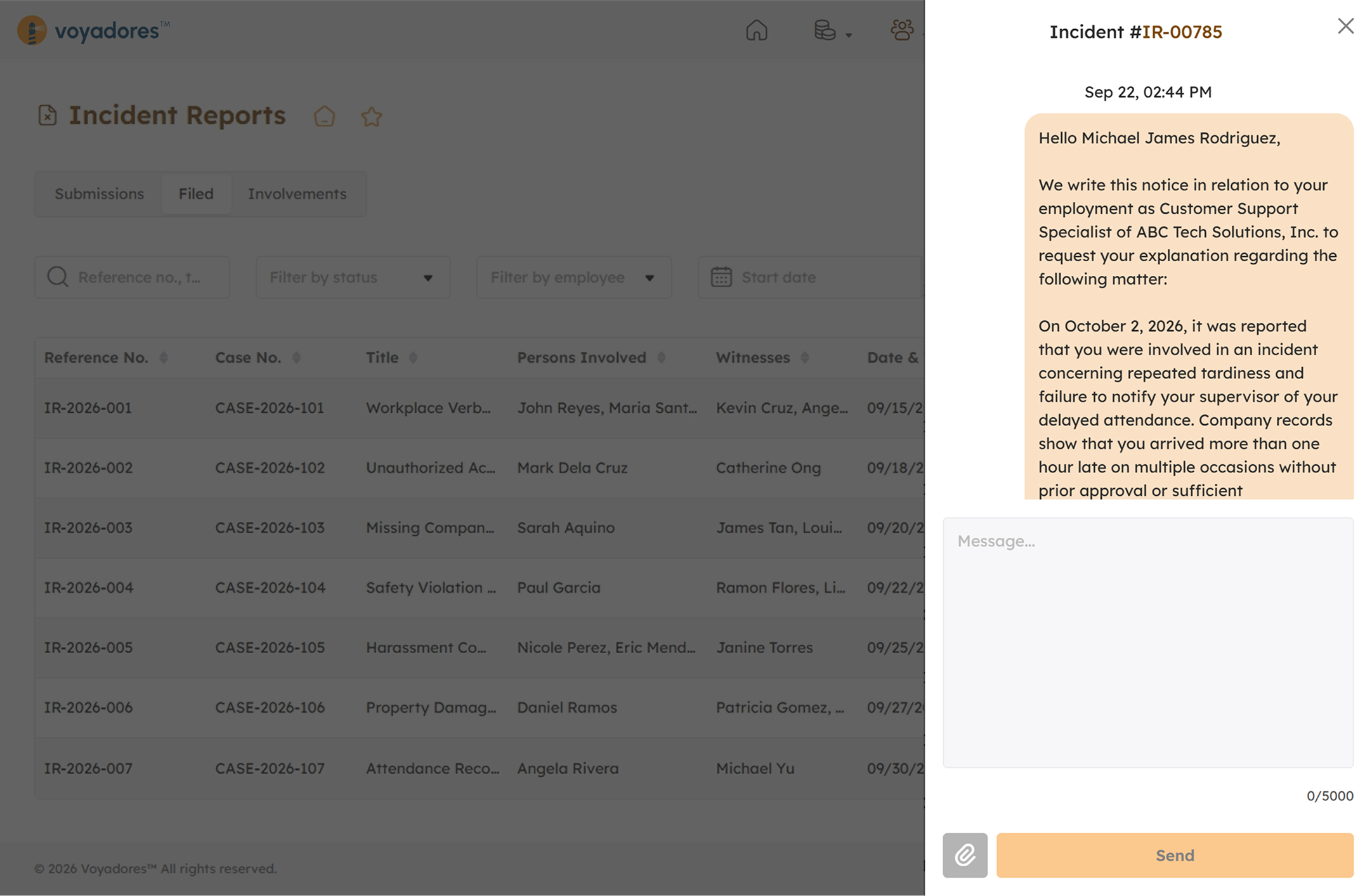Screen dimensions: 1372x896
Task: Click Daniel Ramos in row IR-2026-006
Action: pos(566,708)
